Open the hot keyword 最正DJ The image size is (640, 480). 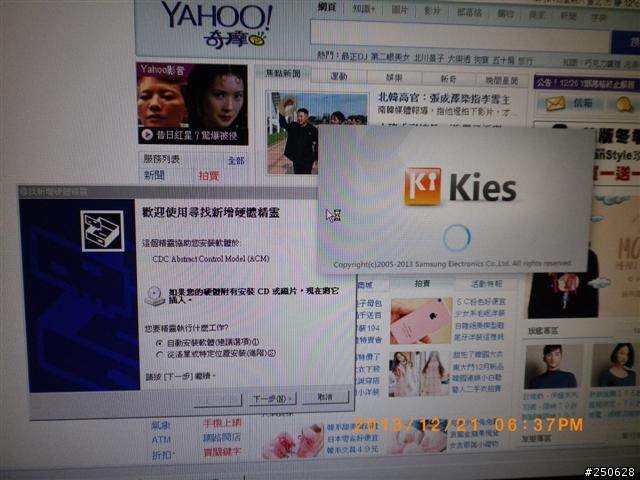(x=354, y=57)
